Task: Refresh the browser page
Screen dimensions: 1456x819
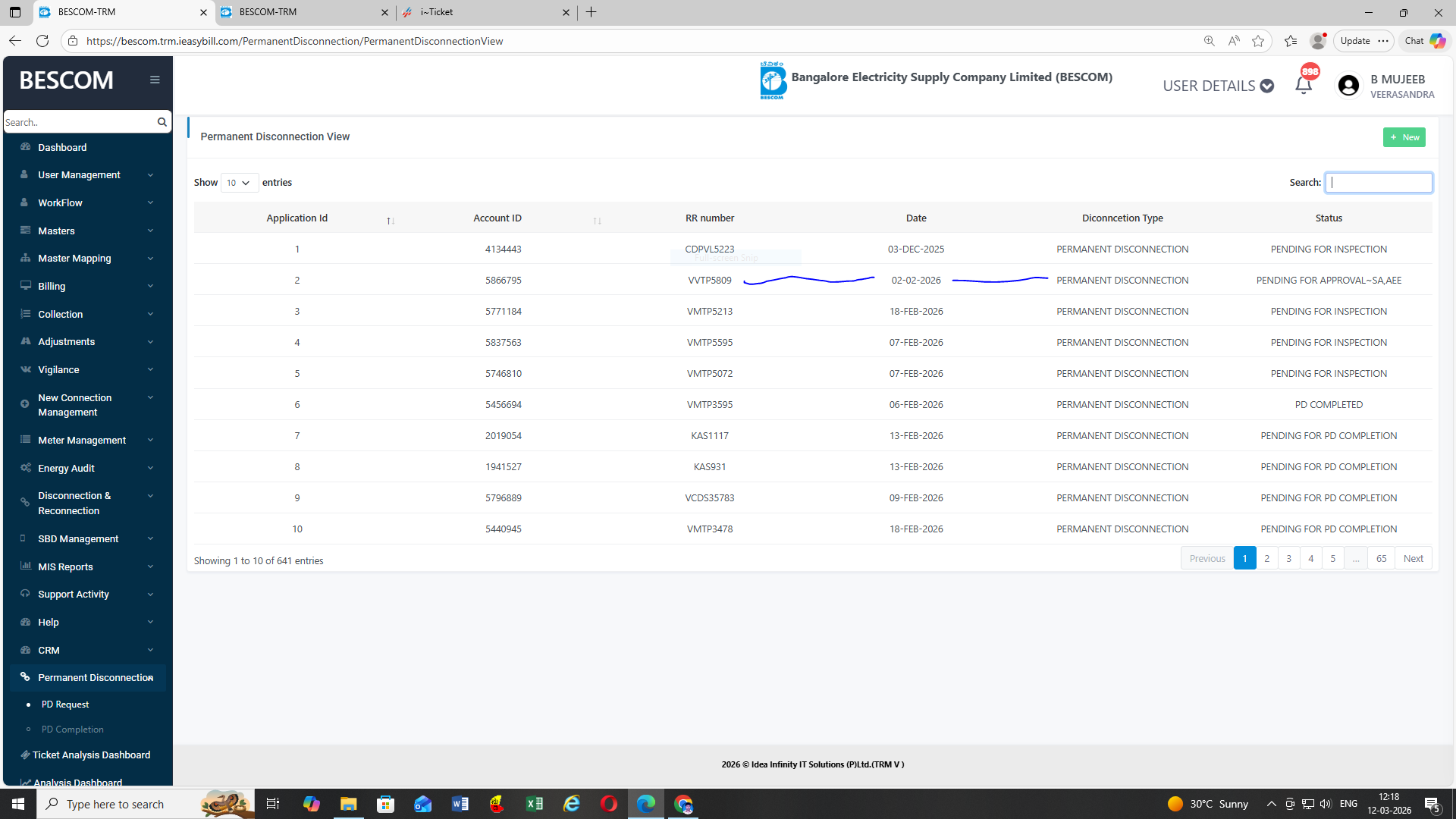Action: 42,41
